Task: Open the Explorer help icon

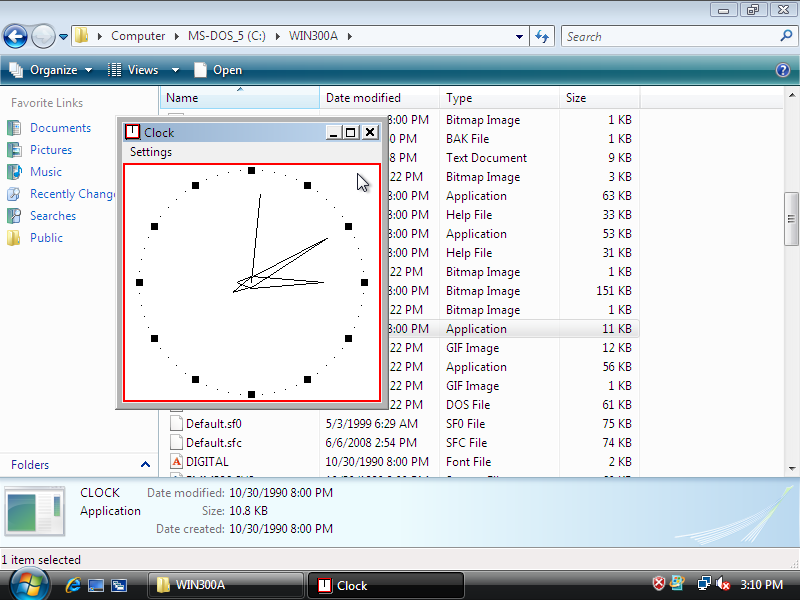Action: [x=783, y=70]
